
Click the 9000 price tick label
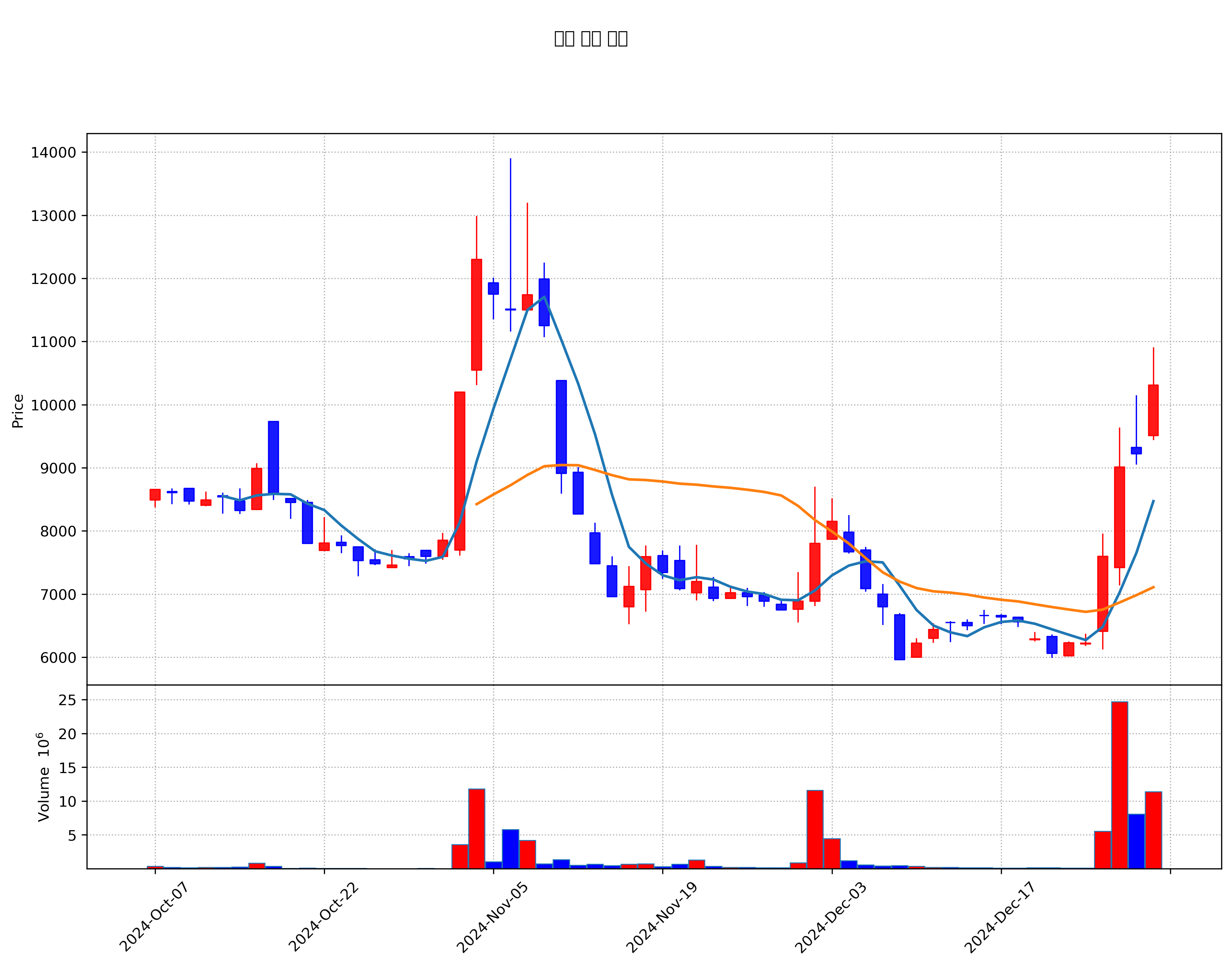[x=59, y=468]
